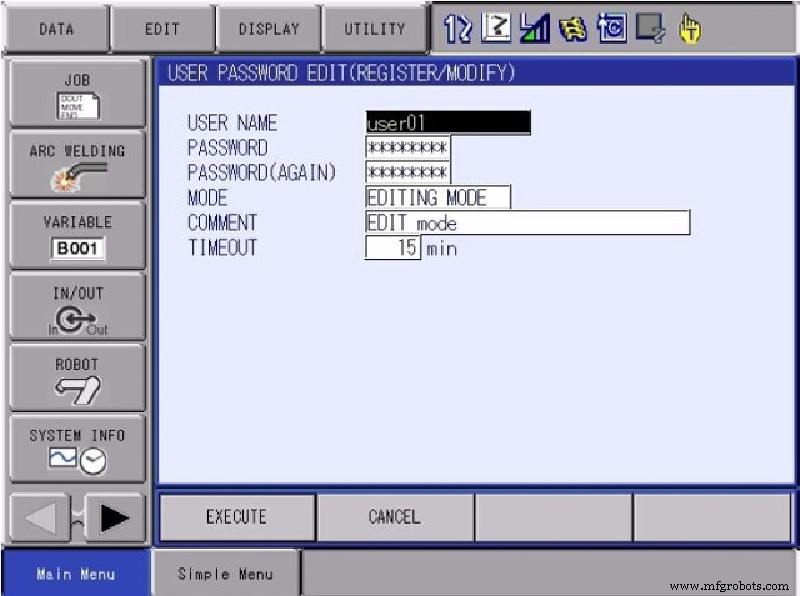The image size is (800, 596).
Task: Open the JOB menu icon
Action: coord(76,93)
